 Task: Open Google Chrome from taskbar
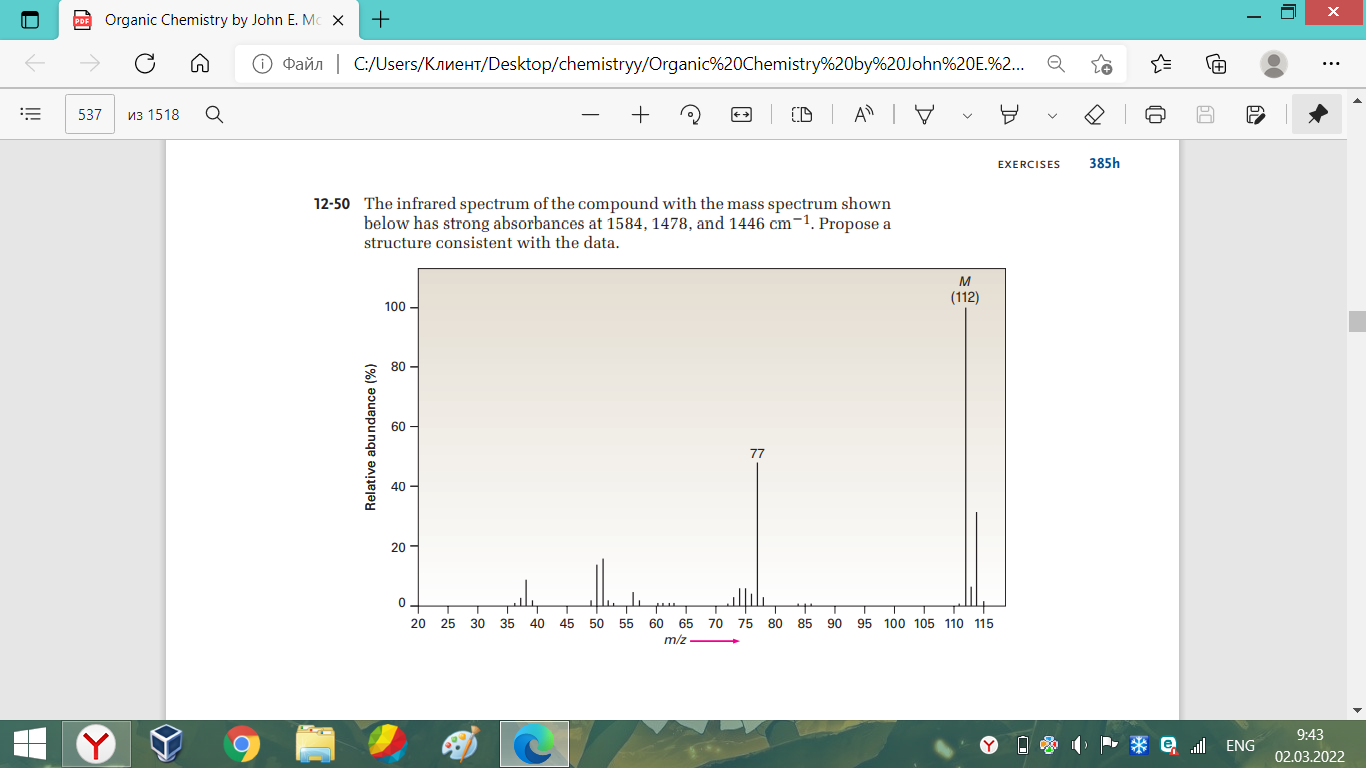click(240, 745)
